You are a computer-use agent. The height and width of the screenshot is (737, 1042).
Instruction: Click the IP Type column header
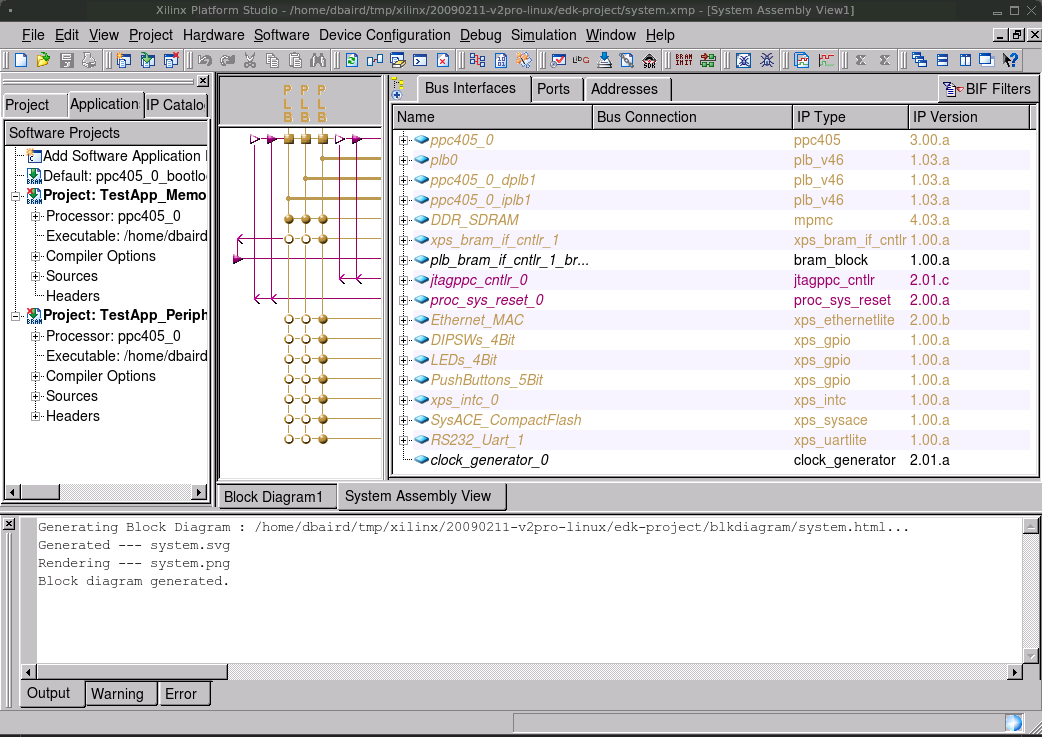tap(850, 117)
